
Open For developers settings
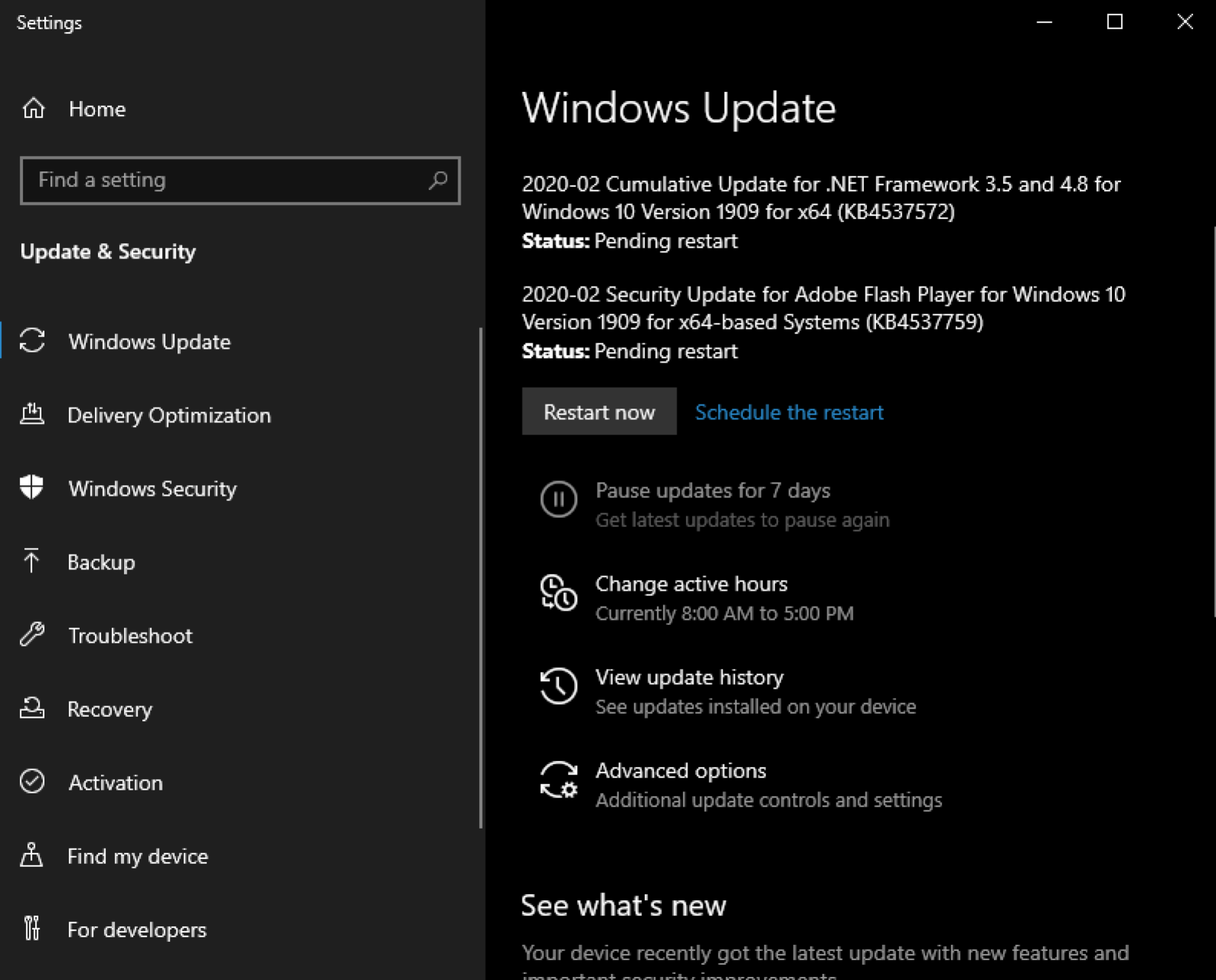click(x=242, y=930)
